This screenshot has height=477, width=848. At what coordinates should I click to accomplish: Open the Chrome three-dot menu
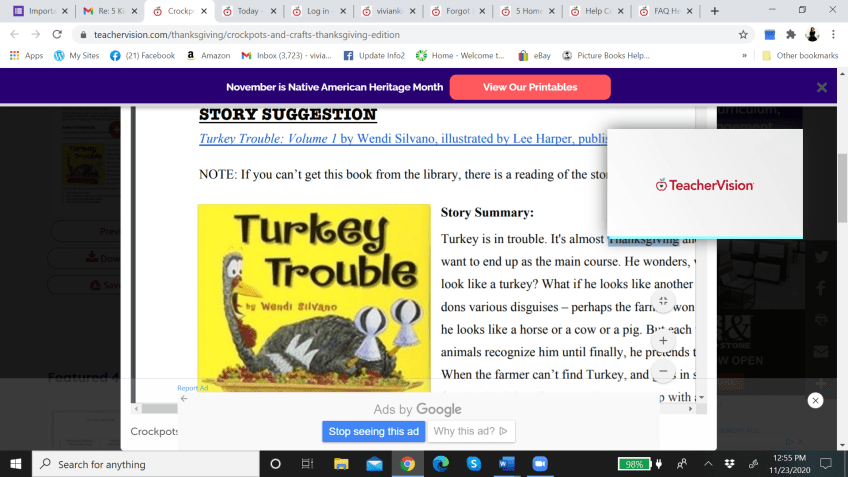[835, 33]
